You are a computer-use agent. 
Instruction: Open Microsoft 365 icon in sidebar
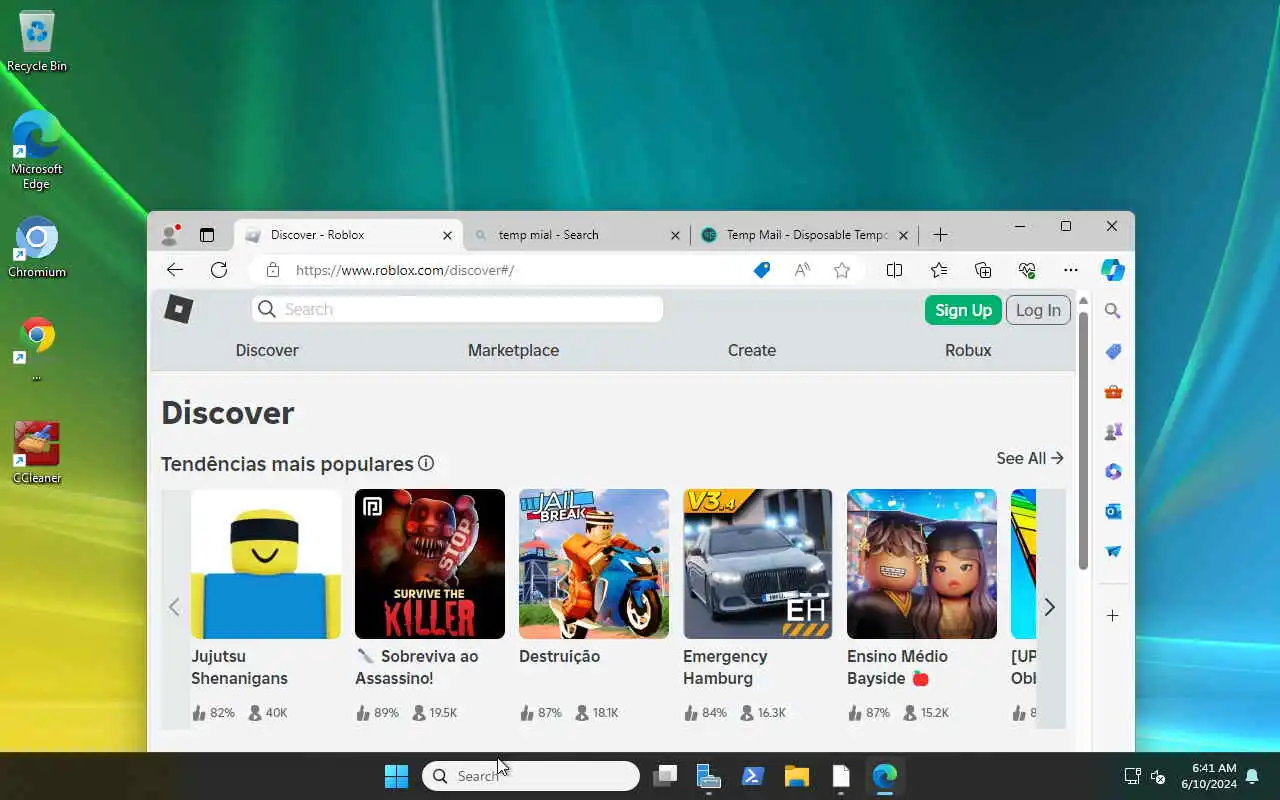click(x=1113, y=471)
